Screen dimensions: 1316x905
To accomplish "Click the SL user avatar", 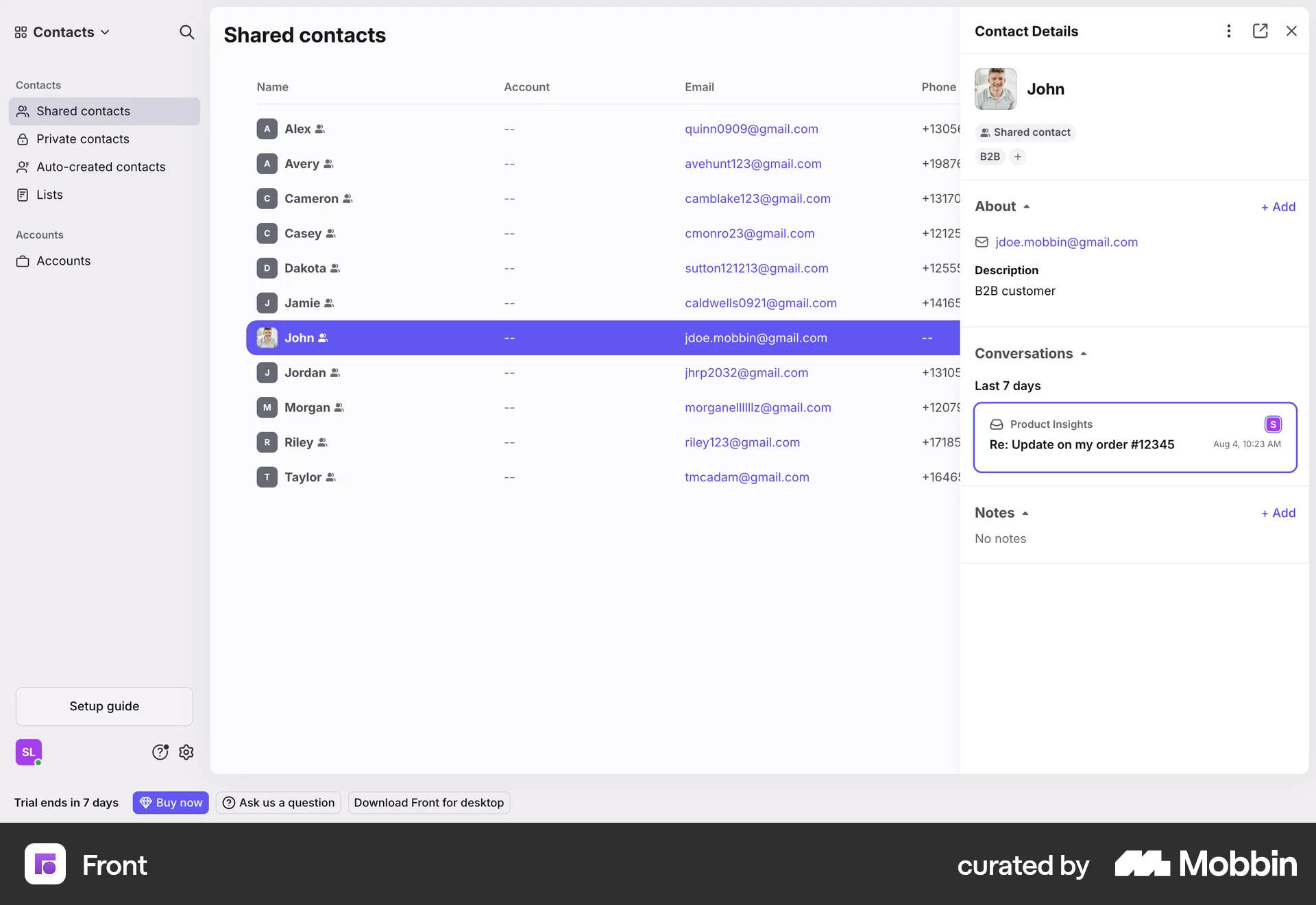I will (29, 752).
